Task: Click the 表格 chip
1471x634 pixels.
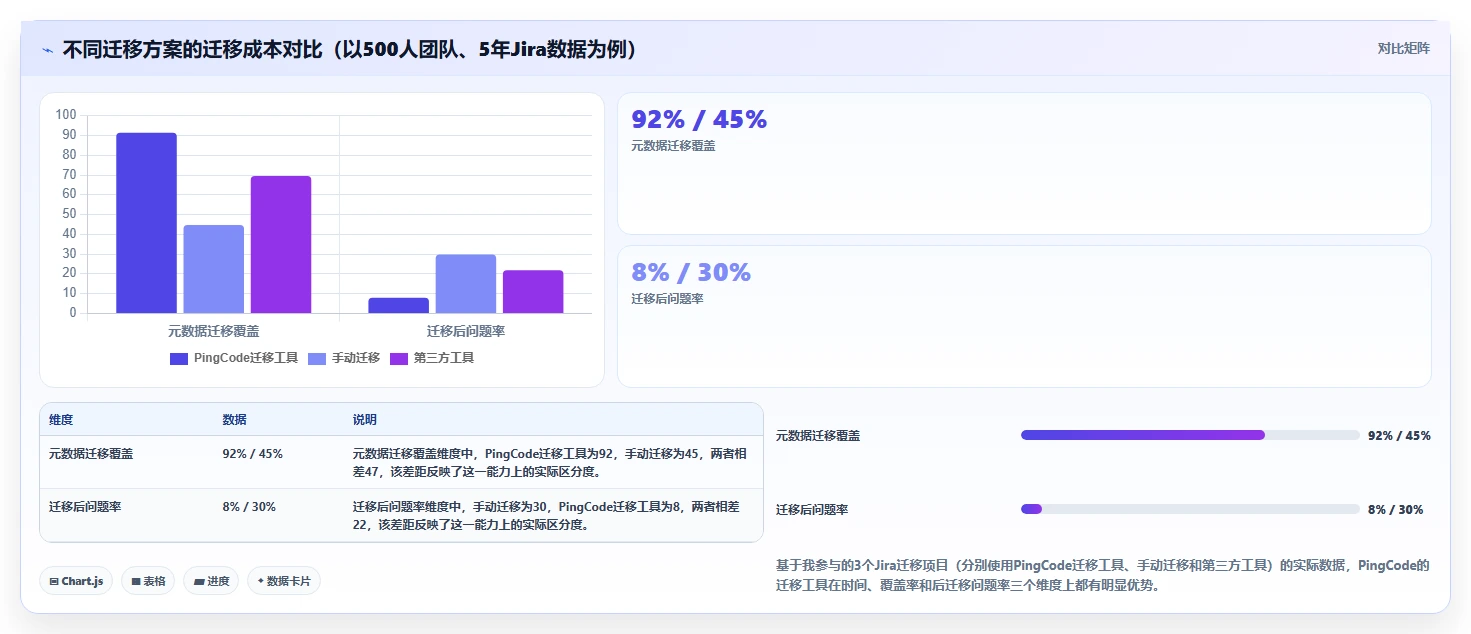Action: 148,581
